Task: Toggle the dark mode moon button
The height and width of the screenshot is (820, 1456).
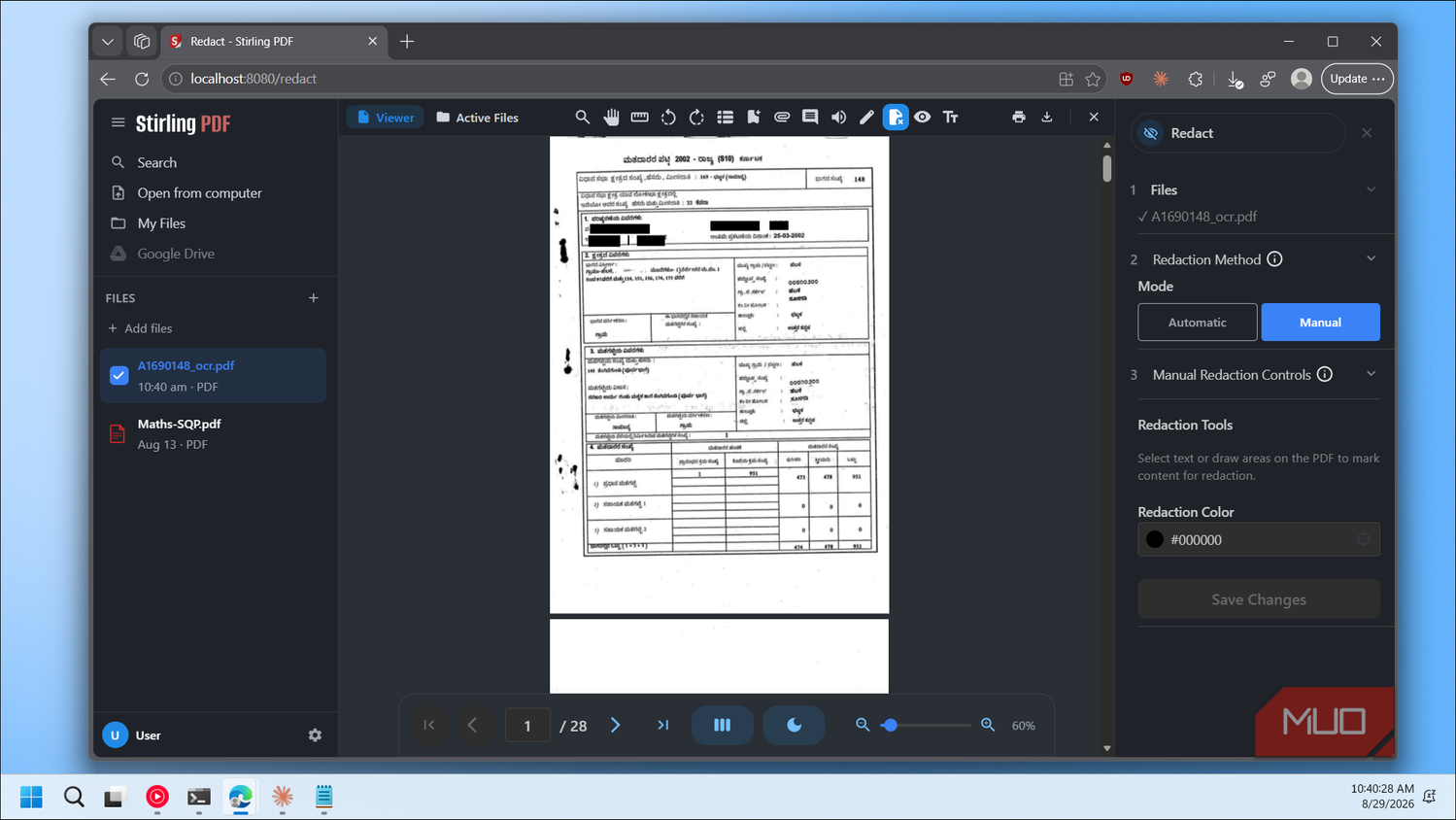Action: tap(794, 725)
